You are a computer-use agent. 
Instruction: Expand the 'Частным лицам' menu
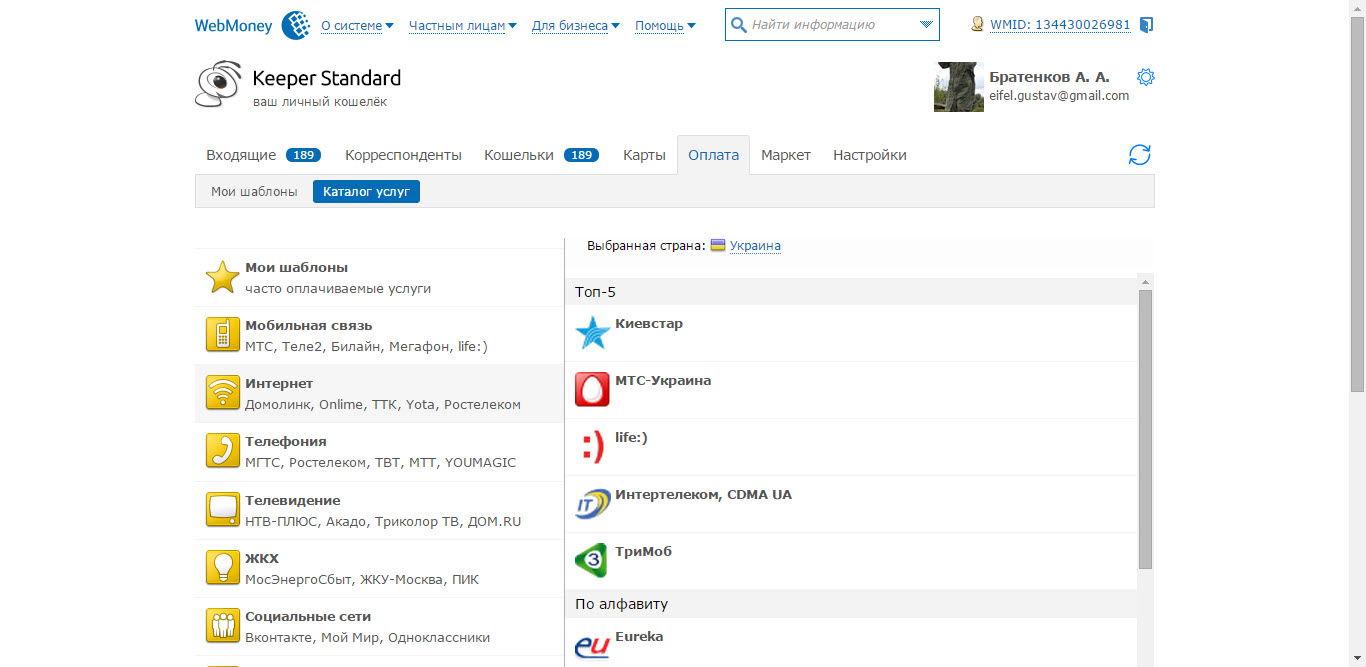(463, 25)
